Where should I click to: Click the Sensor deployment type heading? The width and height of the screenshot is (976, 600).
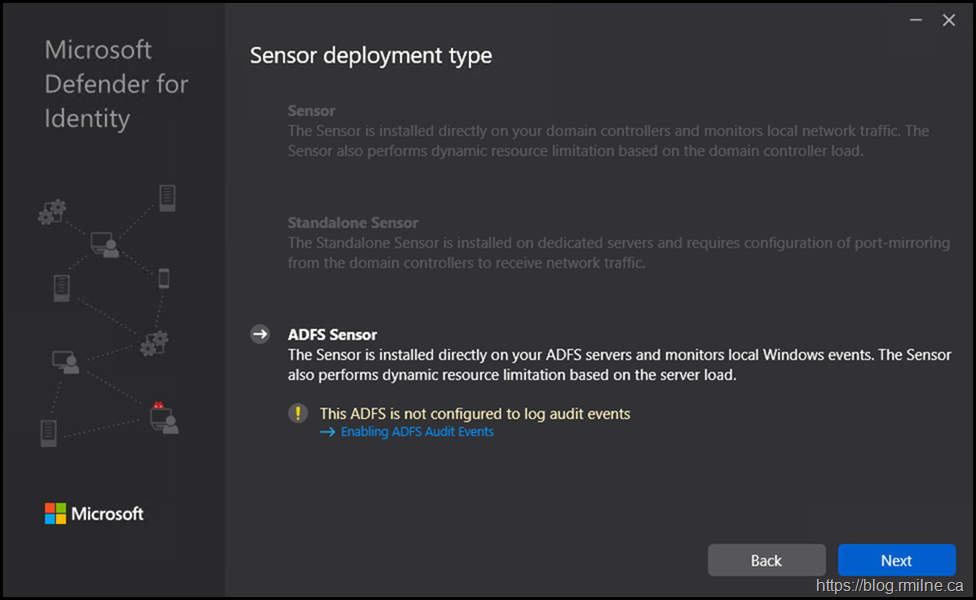(x=370, y=56)
